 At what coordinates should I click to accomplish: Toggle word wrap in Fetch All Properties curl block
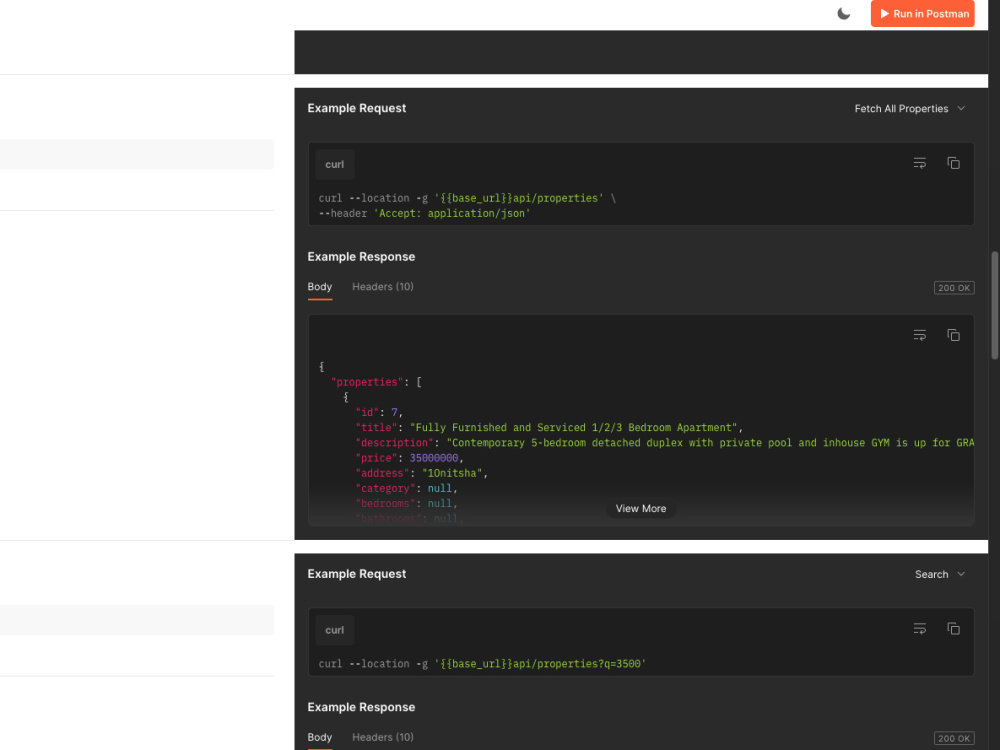pyautogui.click(x=919, y=163)
